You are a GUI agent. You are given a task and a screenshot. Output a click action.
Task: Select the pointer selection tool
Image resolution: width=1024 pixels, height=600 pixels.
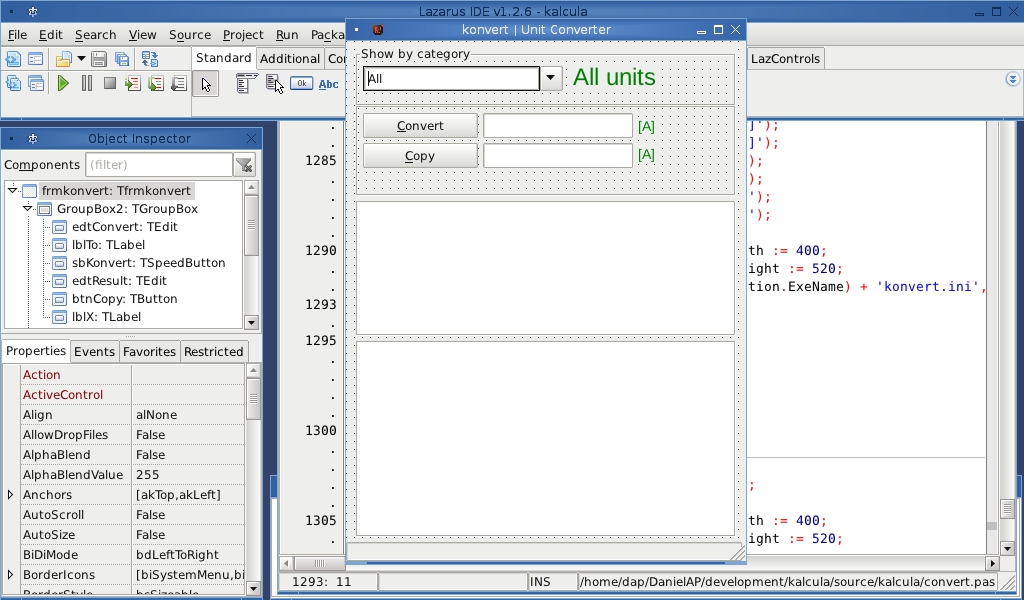tap(206, 84)
